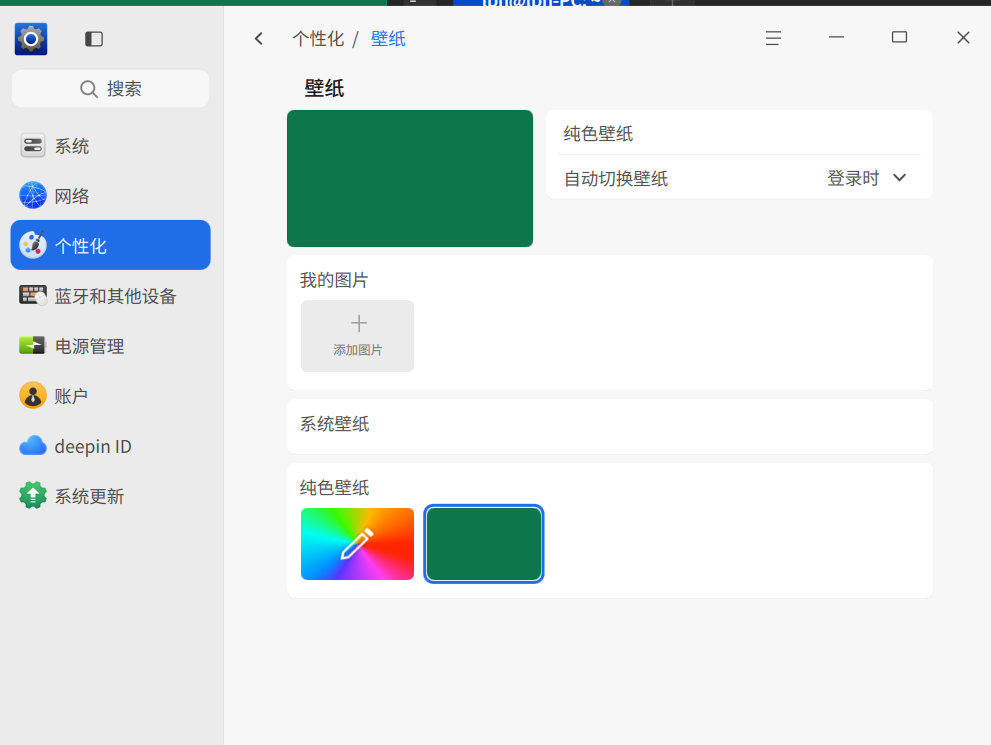Click the 壁纸 breadcrumb link
The height and width of the screenshot is (745, 991).
[x=388, y=39]
